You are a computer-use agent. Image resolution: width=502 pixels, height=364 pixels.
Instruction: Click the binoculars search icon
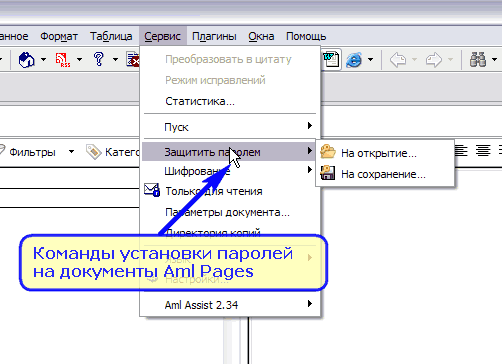tap(478, 60)
